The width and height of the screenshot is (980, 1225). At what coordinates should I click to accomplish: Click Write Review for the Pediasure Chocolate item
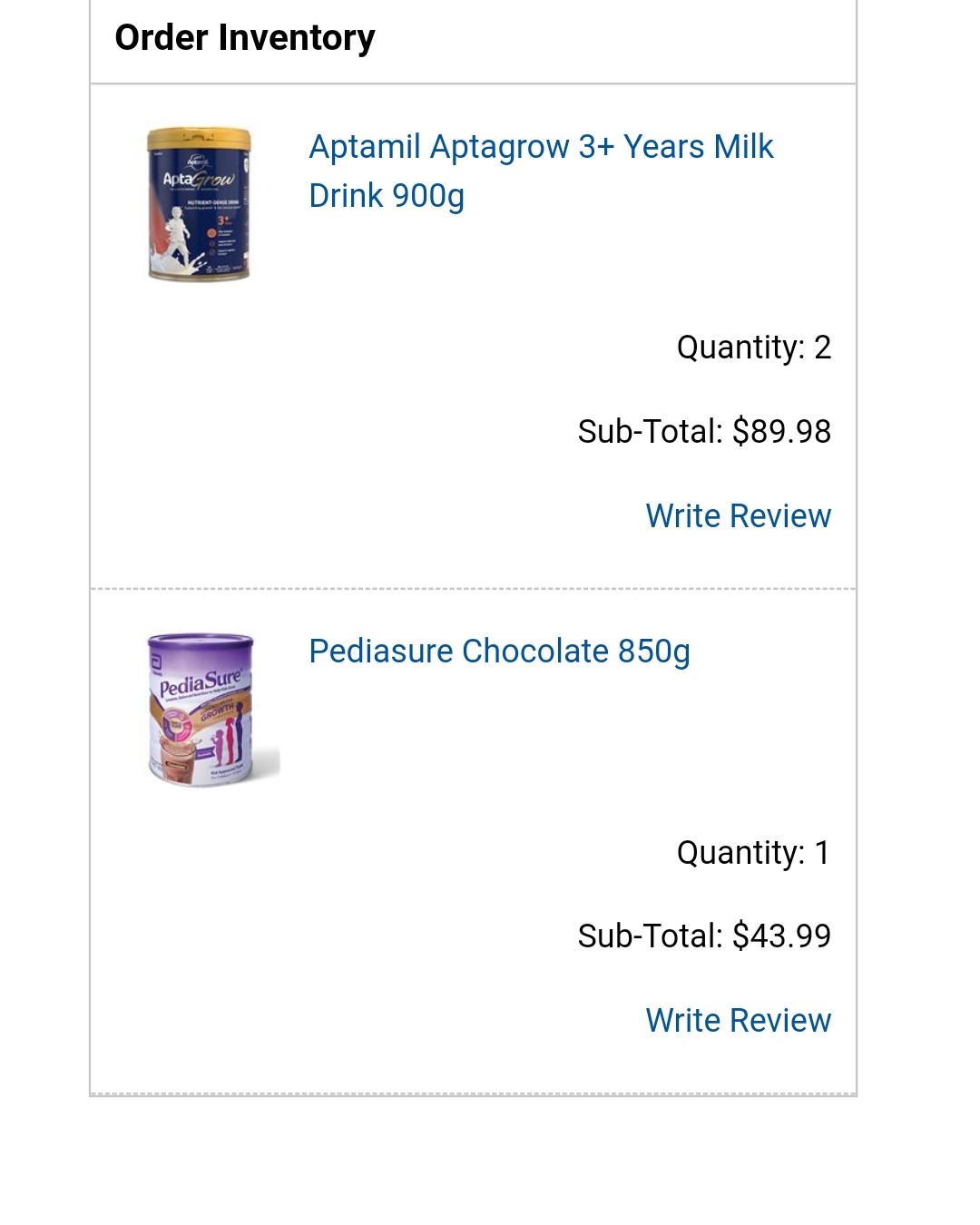[x=738, y=1020]
